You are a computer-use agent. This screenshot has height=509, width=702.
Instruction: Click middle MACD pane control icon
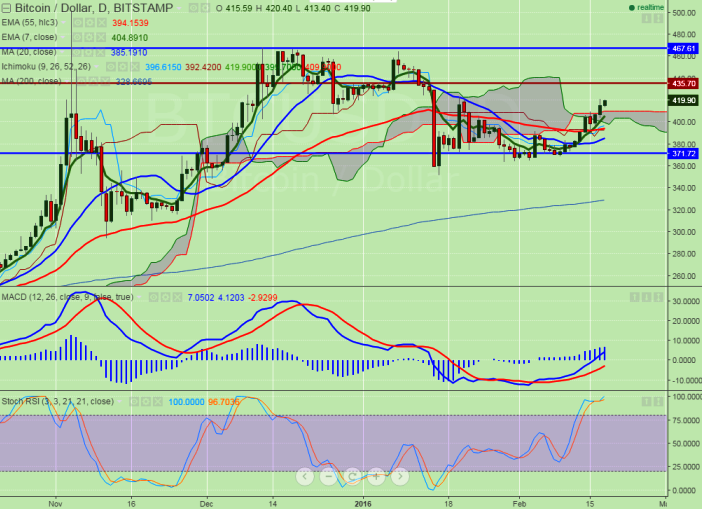pos(646,297)
